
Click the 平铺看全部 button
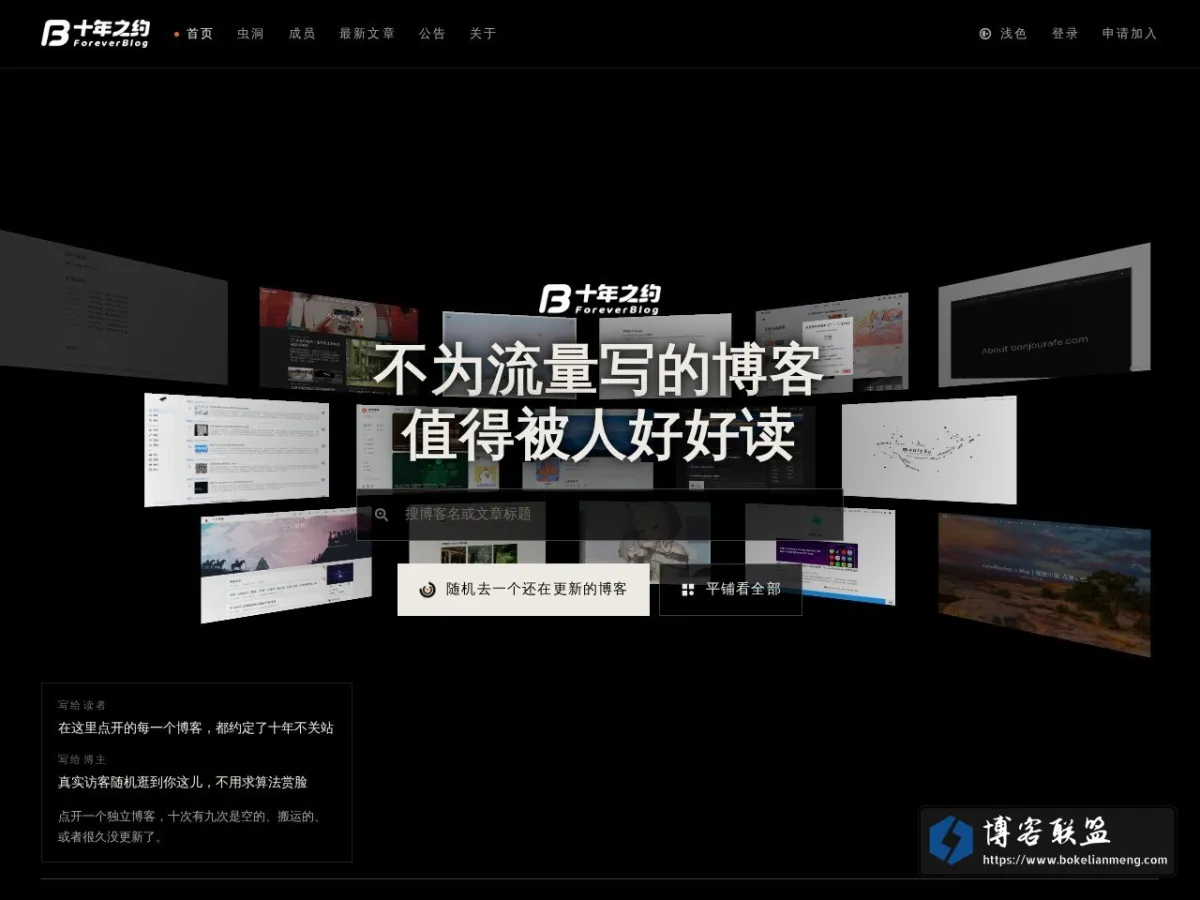pos(731,590)
